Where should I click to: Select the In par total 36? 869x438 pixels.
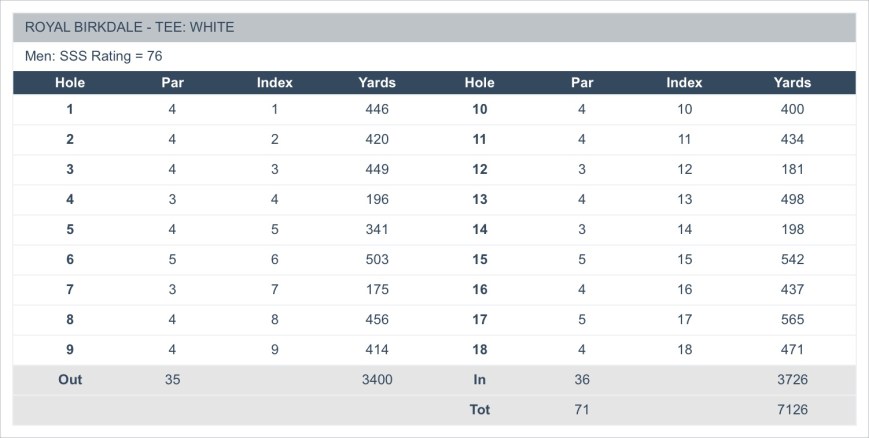[582, 379]
